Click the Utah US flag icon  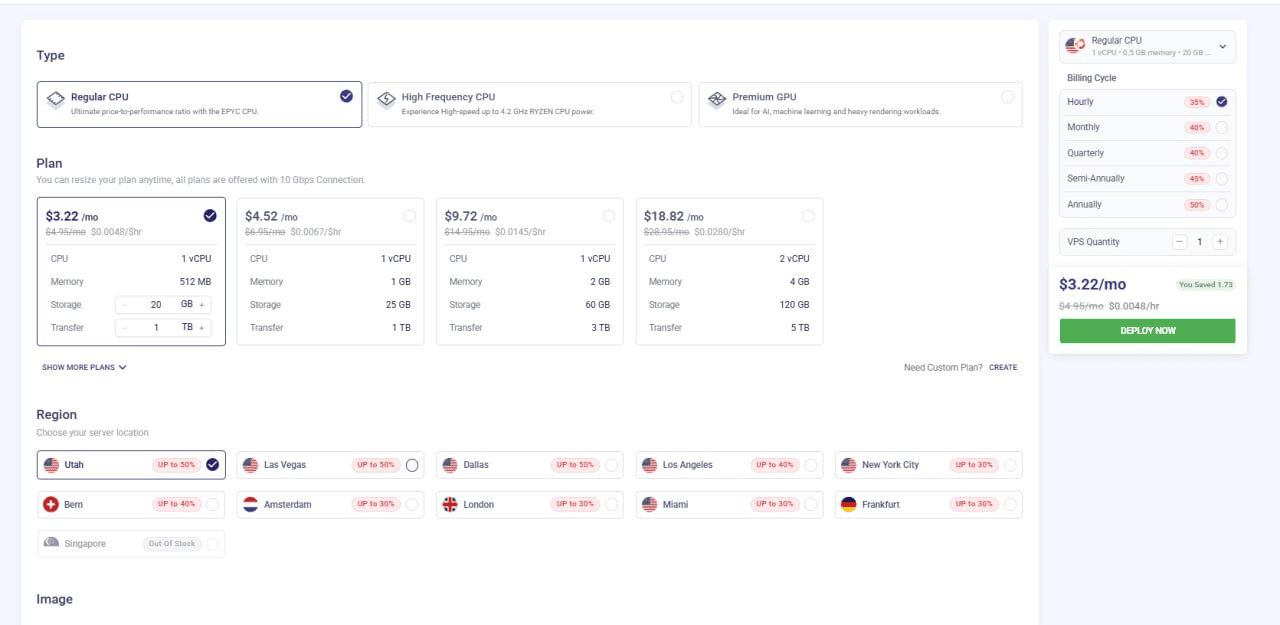pyautogui.click(x=52, y=465)
